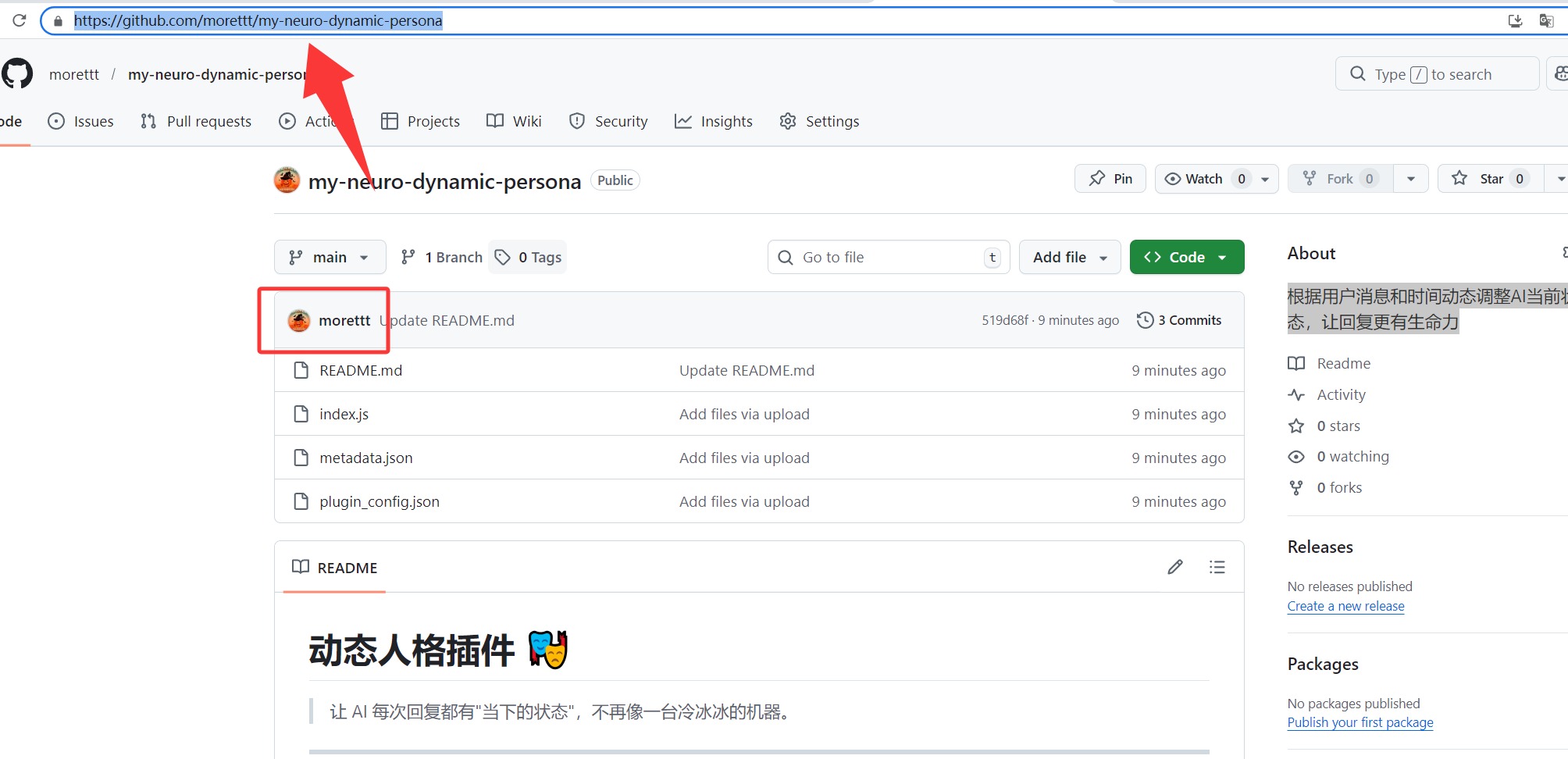Open the Insights tab
Image resolution: width=1568 pixels, height=759 pixels.
click(714, 121)
